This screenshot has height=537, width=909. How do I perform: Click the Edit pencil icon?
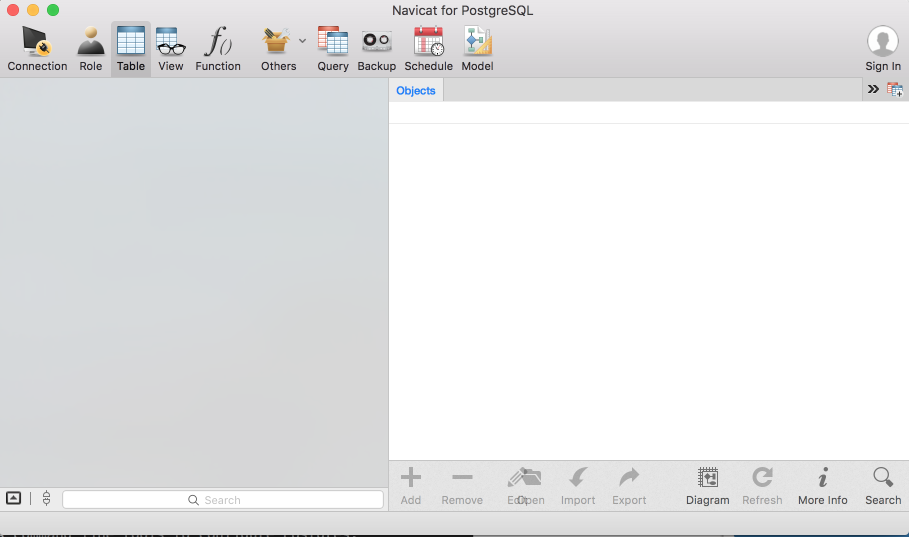coord(515,479)
